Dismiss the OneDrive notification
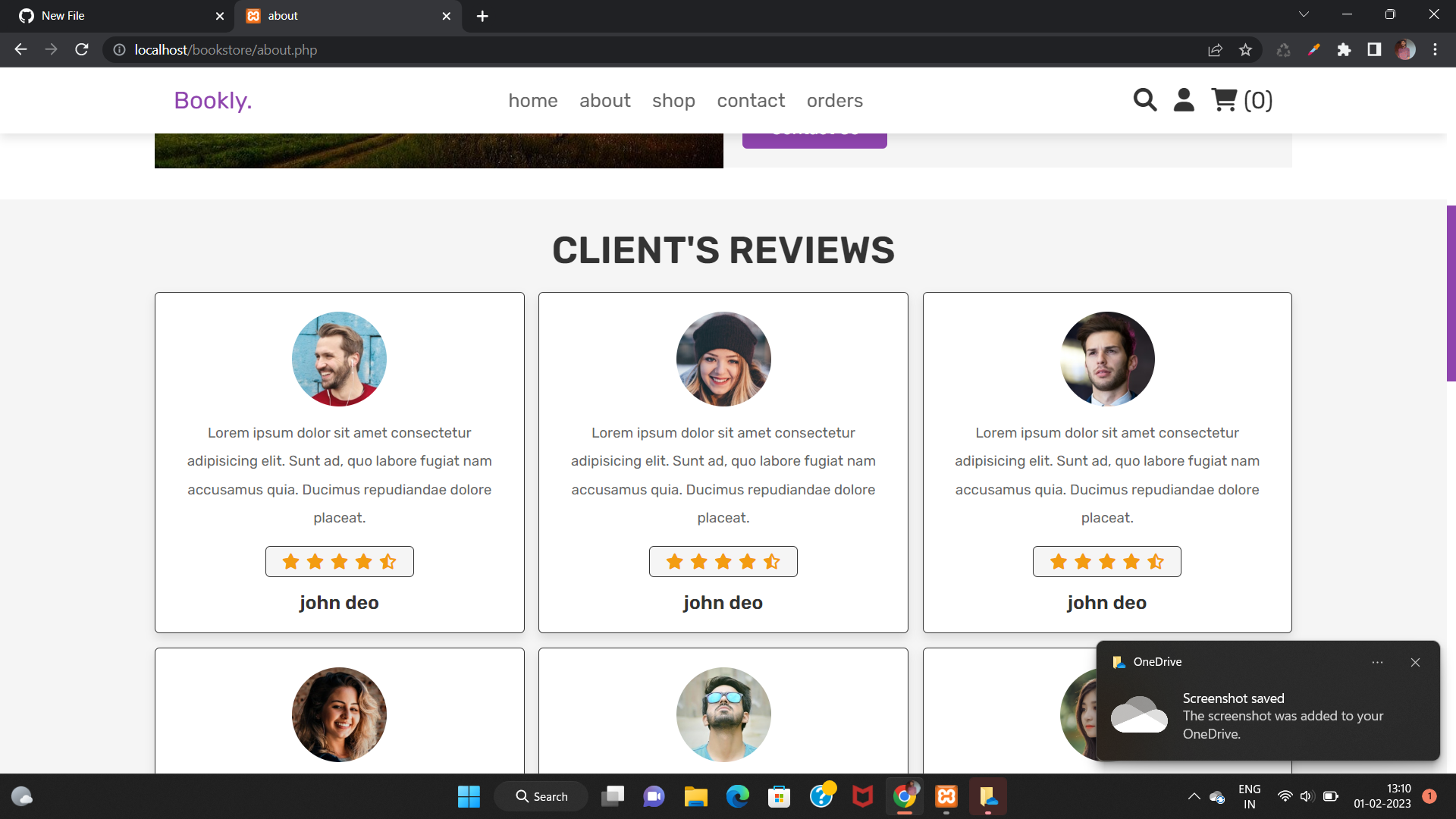1456x819 pixels. point(1415,662)
